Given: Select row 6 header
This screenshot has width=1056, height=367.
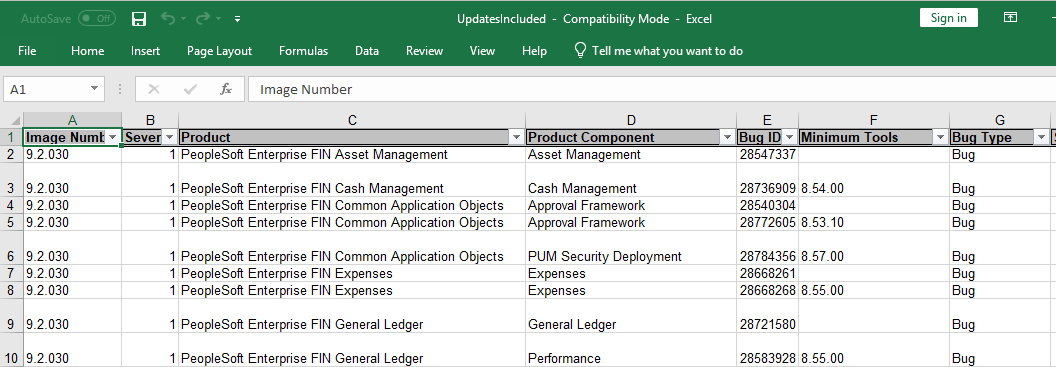Looking at the screenshot, I should coord(11,248).
